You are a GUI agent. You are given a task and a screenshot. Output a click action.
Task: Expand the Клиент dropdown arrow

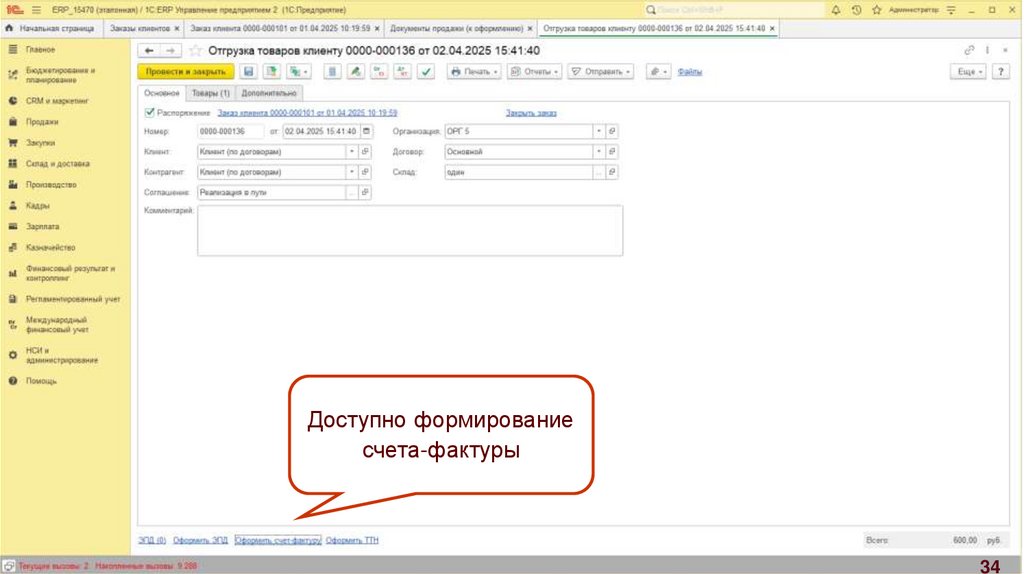tap(351, 152)
